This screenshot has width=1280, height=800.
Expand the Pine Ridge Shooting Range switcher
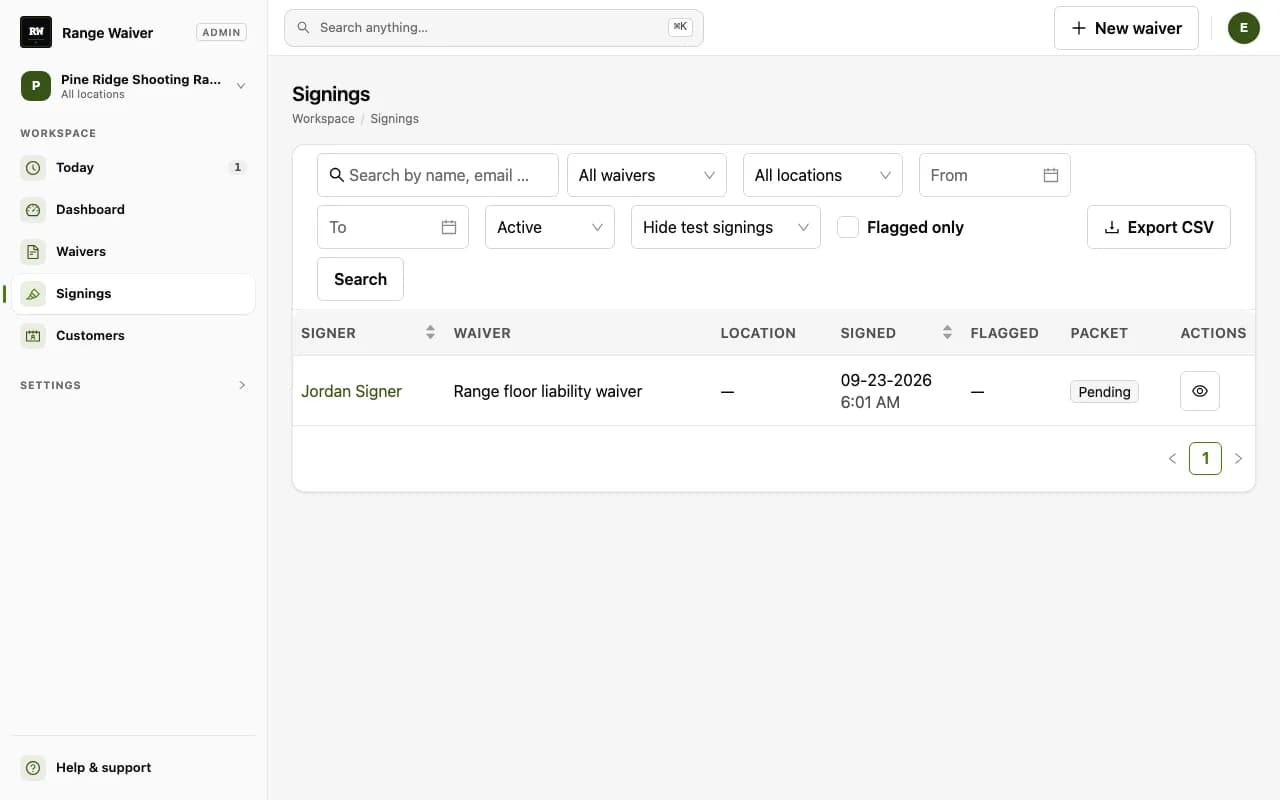134,86
